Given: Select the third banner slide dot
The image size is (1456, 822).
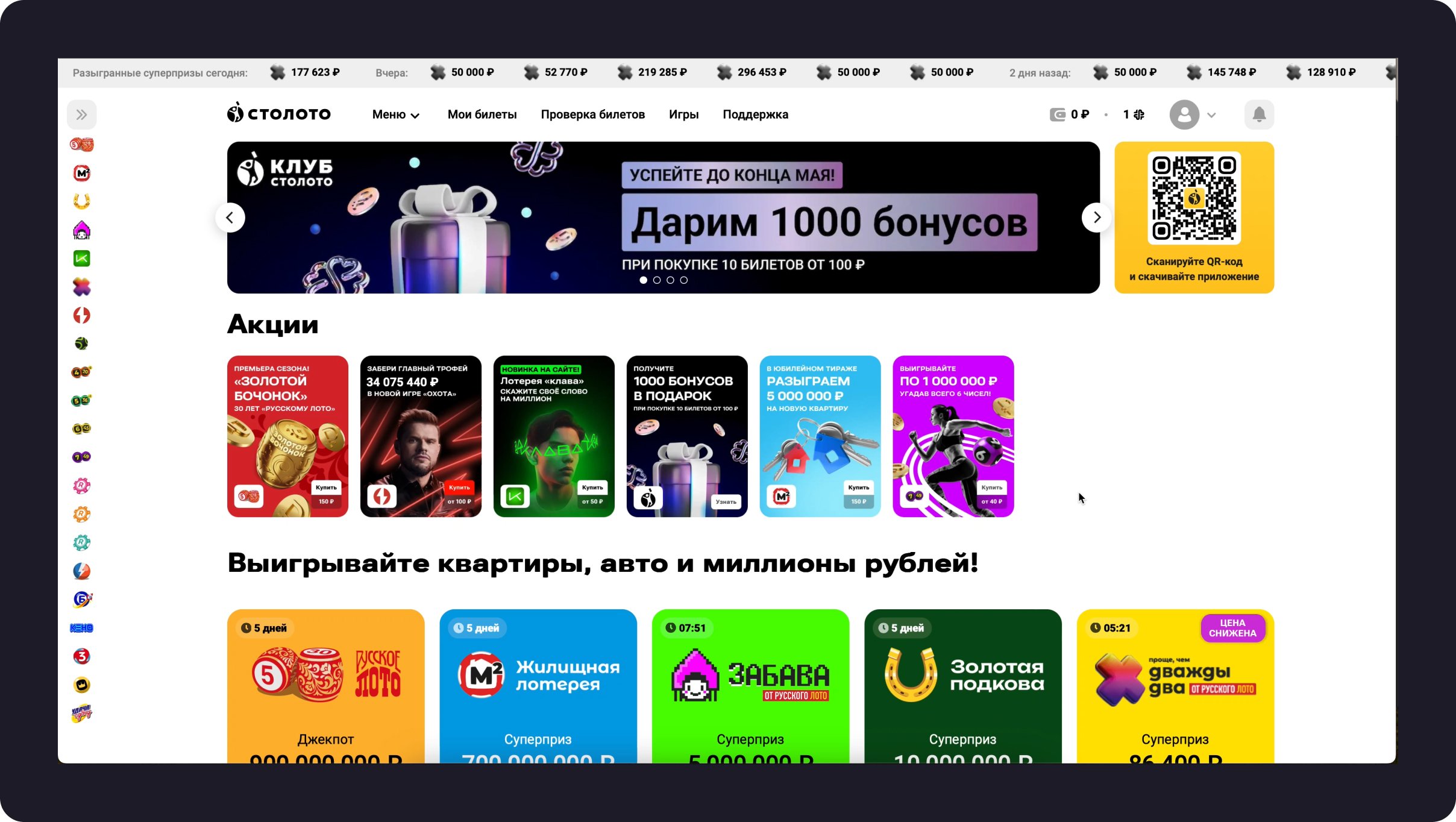Looking at the screenshot, I should pos(670,280).
